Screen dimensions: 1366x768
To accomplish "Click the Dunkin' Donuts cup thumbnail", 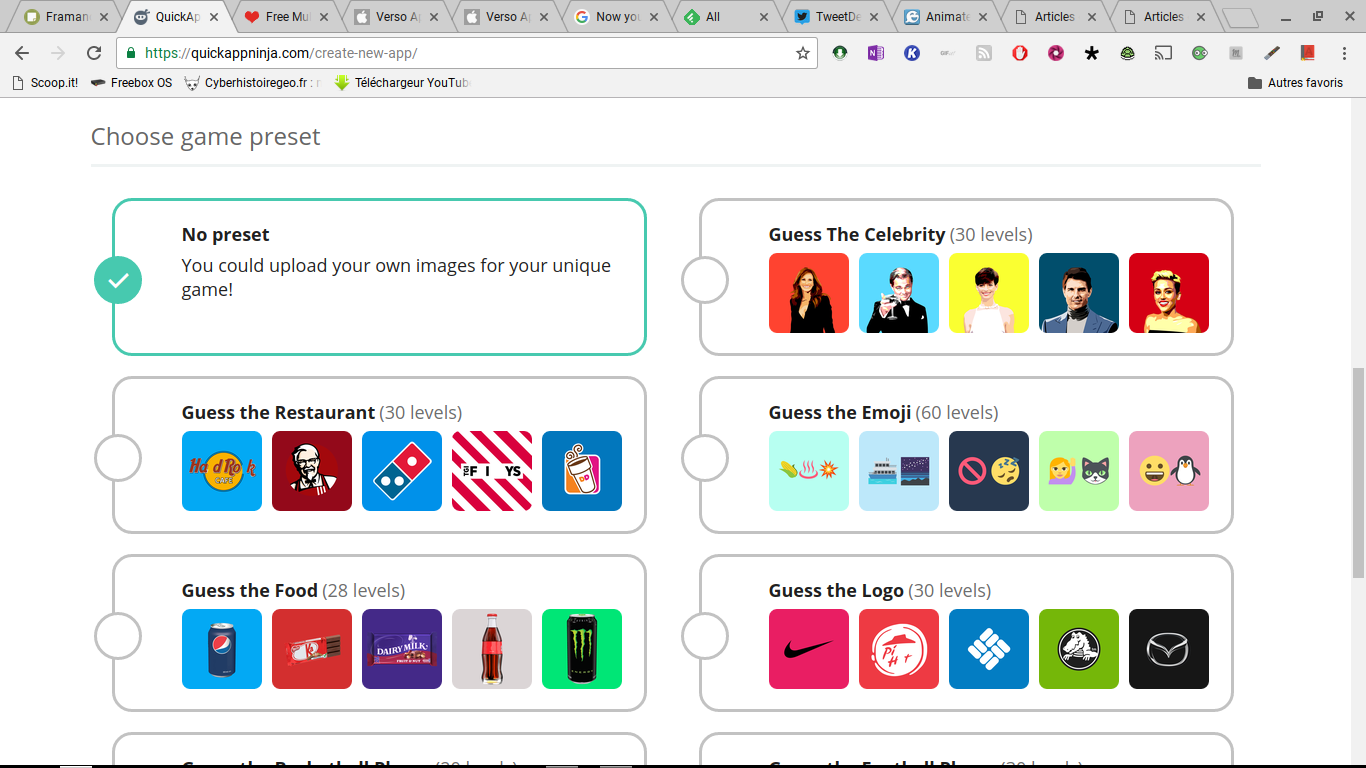I will tap(582, 471).
